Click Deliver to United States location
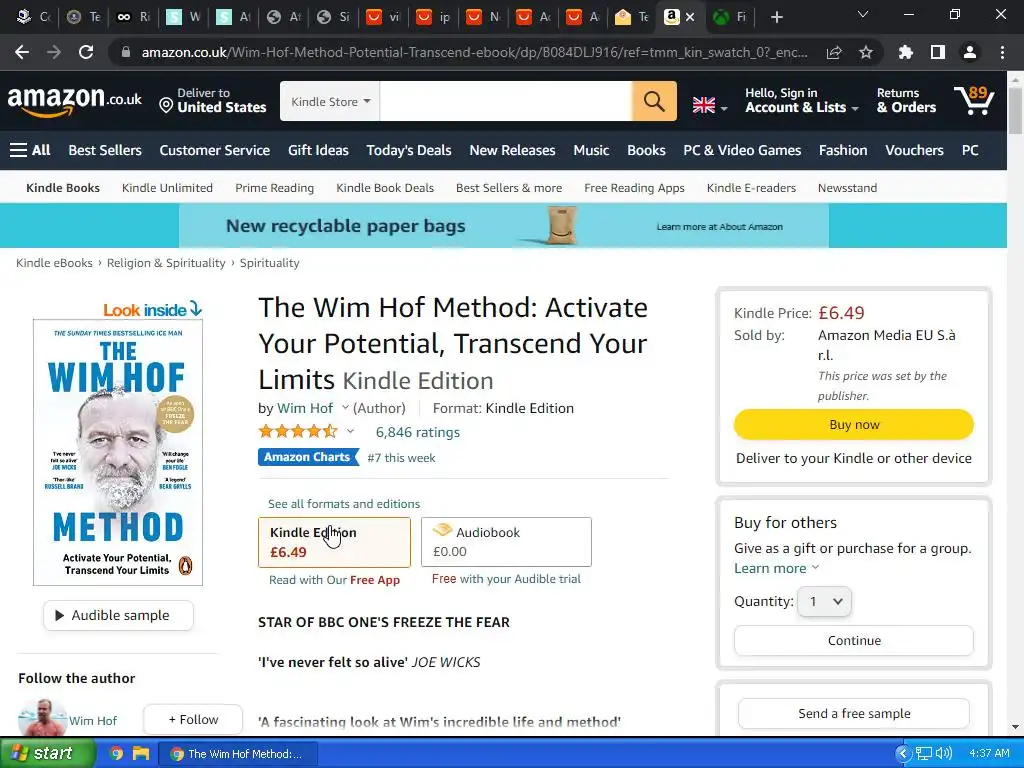 pyautogui.click(x=213, y=101)
